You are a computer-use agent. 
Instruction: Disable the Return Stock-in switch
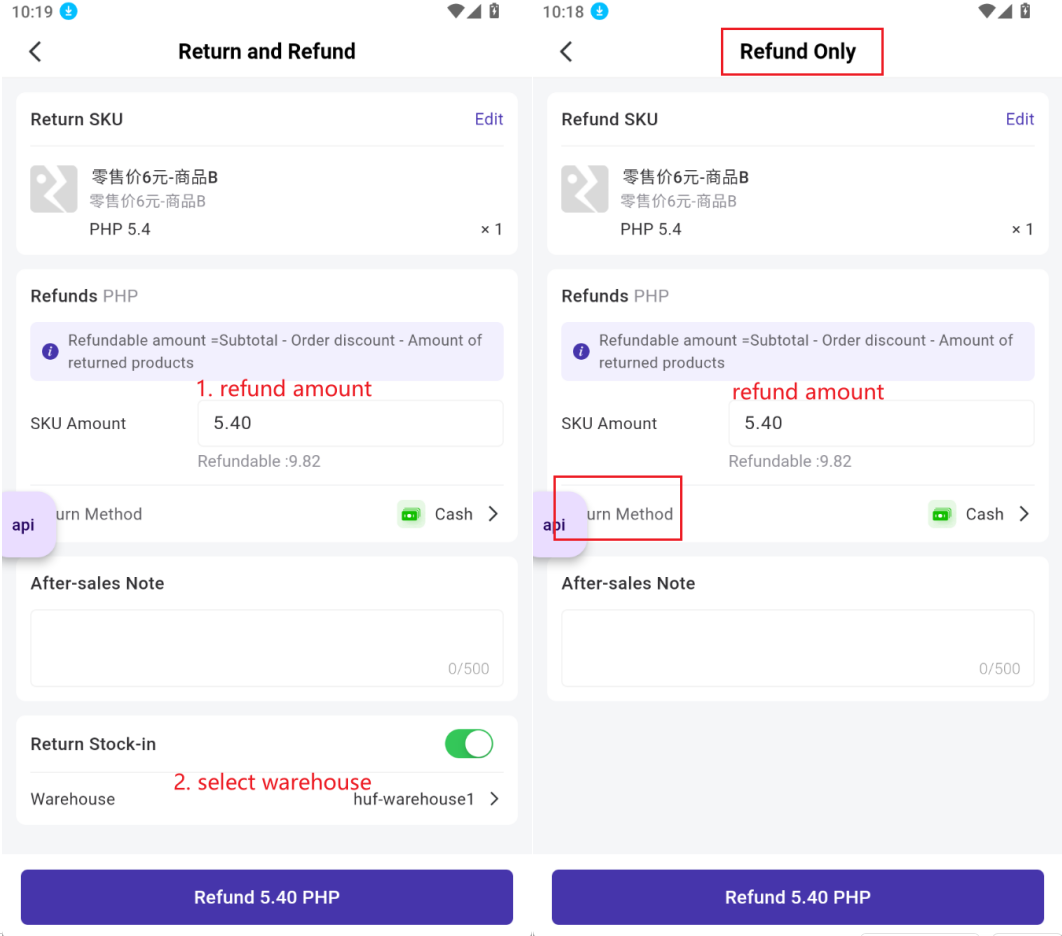pyautogui.click(x=468, y=744)
